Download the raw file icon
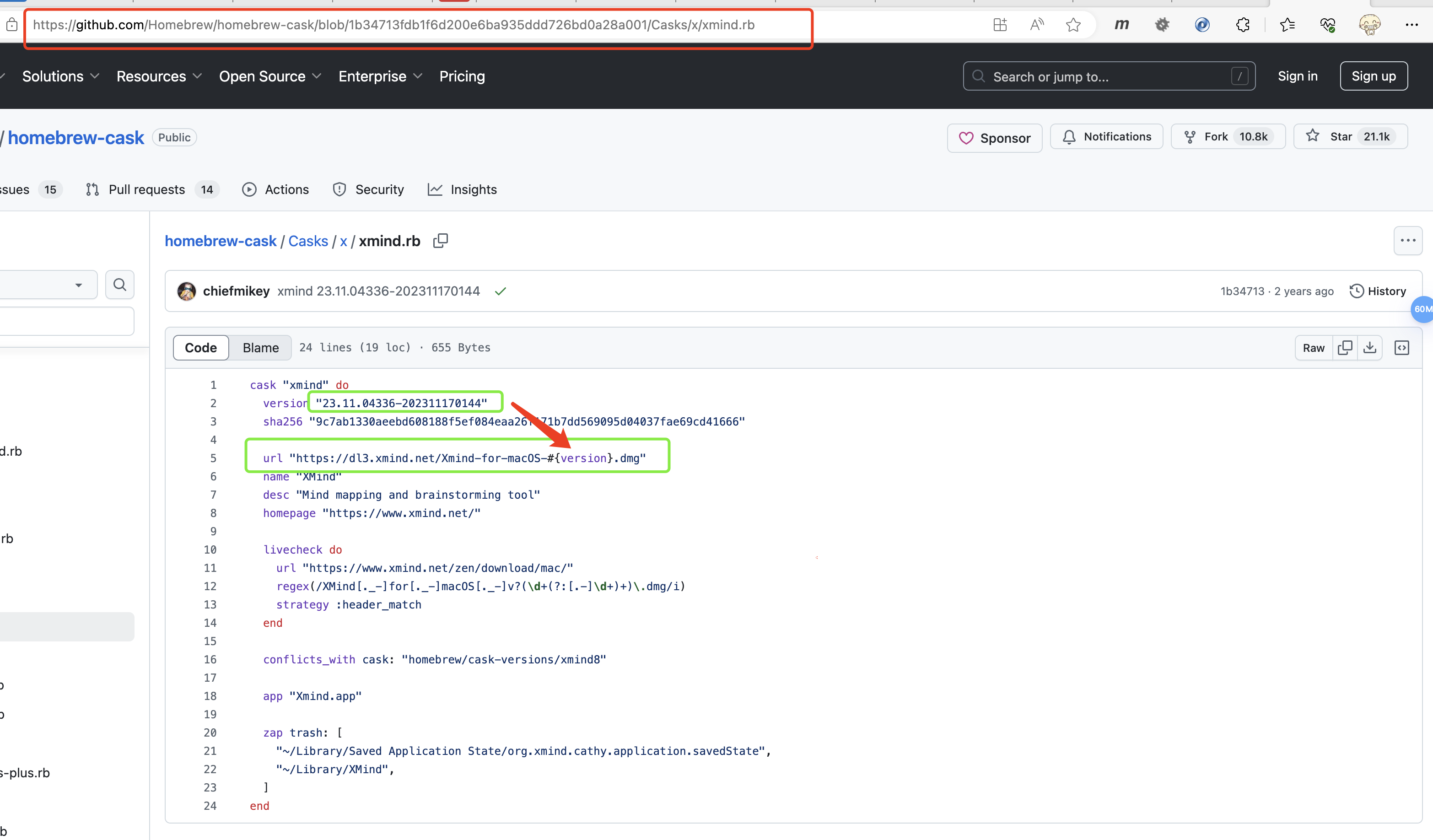This screenshot has width=1433, height=840. (1370, 348)
